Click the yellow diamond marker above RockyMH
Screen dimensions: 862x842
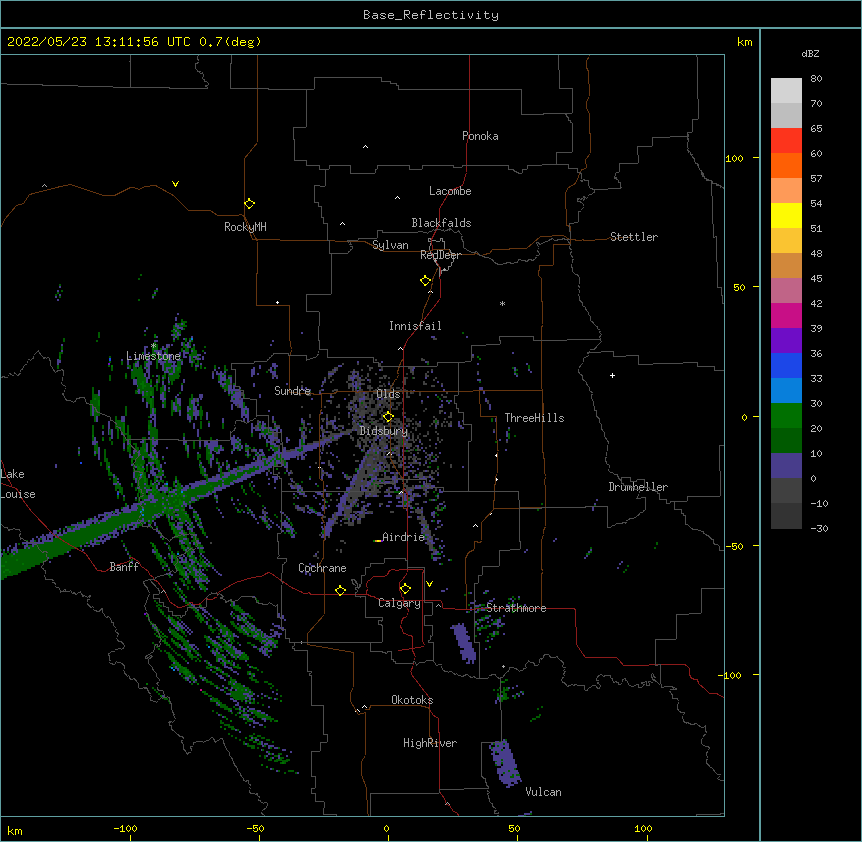tap(250, 204)
